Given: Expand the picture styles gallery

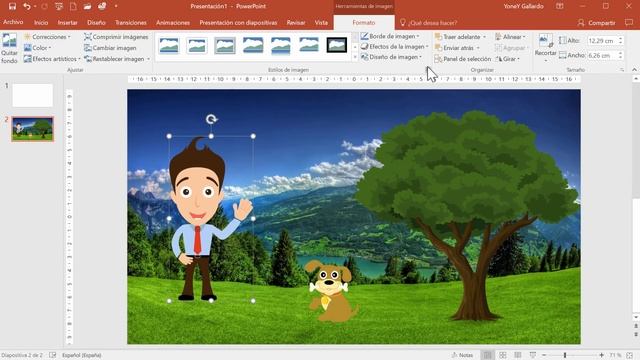Looking at the screenshot, I should 355,58.
